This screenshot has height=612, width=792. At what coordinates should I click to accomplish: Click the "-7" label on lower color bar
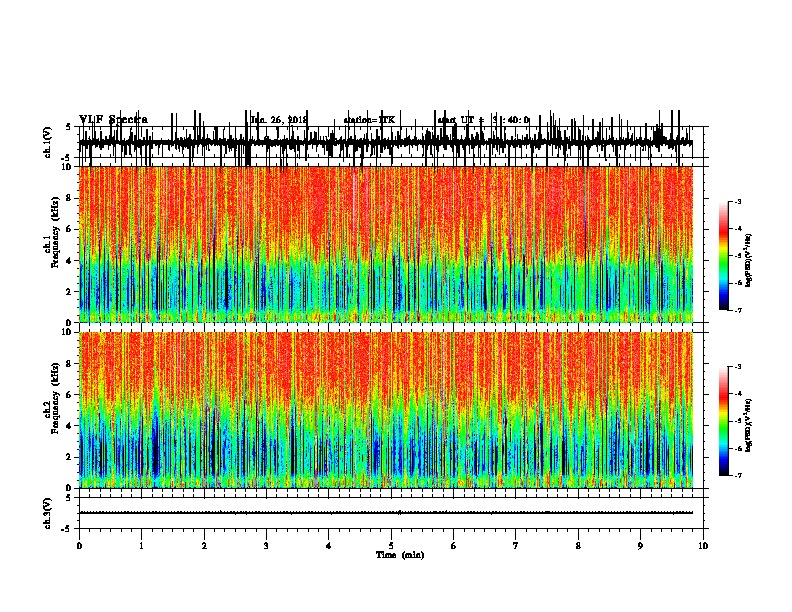pos(738,476)
